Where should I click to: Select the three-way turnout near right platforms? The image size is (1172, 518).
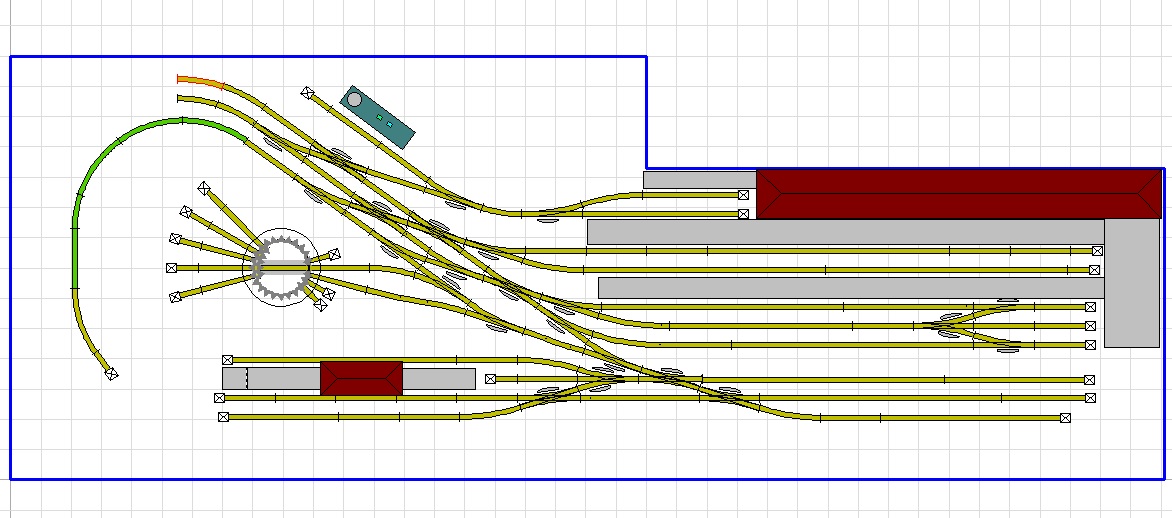[x=950, y=324]
